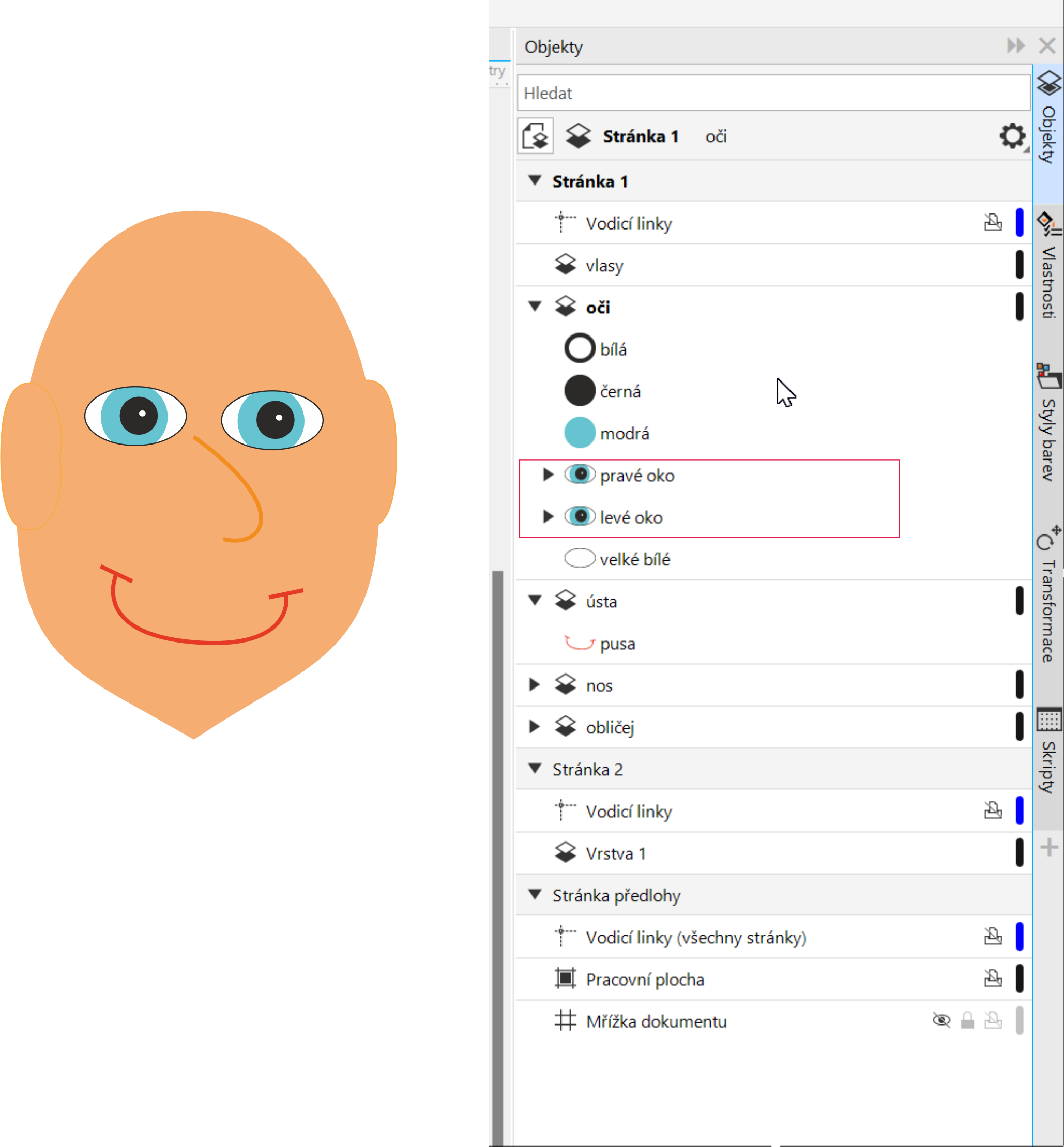Select the bílá ring object icon
The width and height of the screenshot is (1064, 1147).
tap(579, 349)
